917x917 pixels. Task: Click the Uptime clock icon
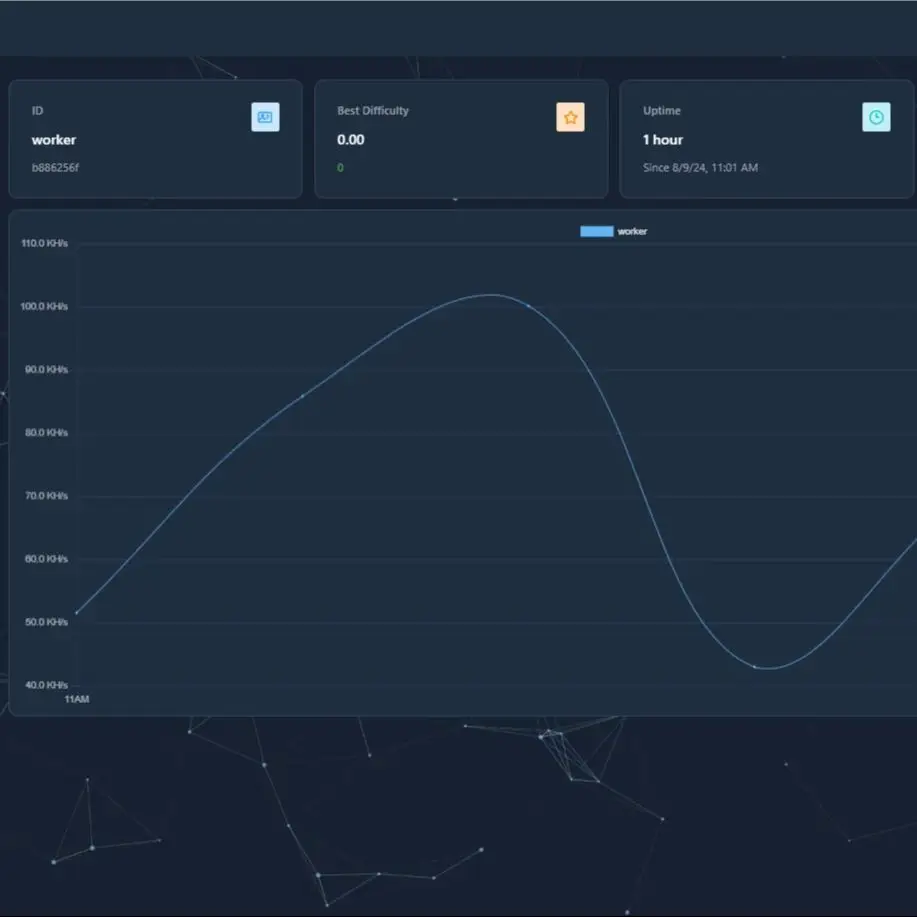[x=876, y=117]
